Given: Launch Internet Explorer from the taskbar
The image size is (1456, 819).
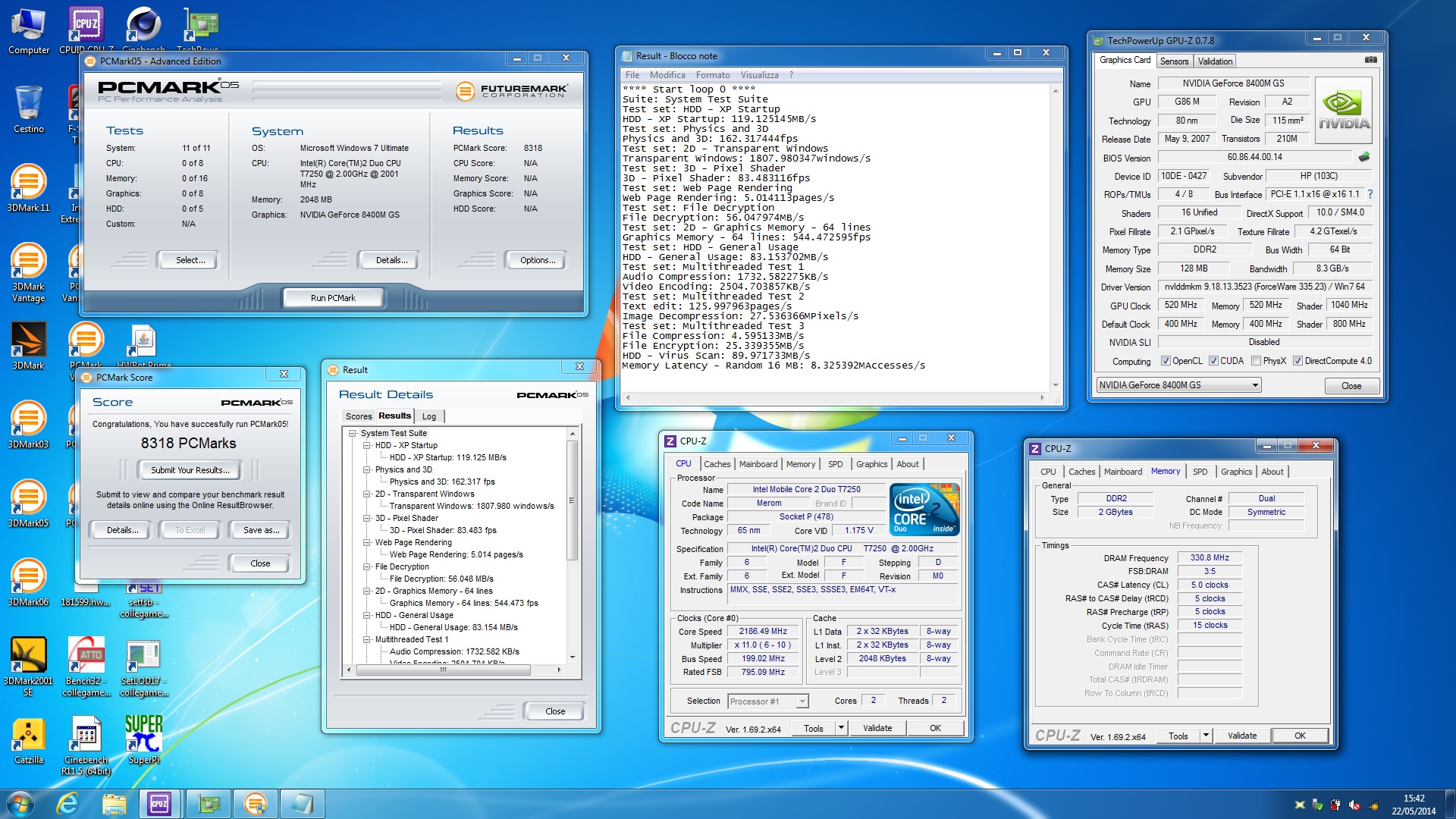Looking at the screenshot, I should tap(67, 804).
